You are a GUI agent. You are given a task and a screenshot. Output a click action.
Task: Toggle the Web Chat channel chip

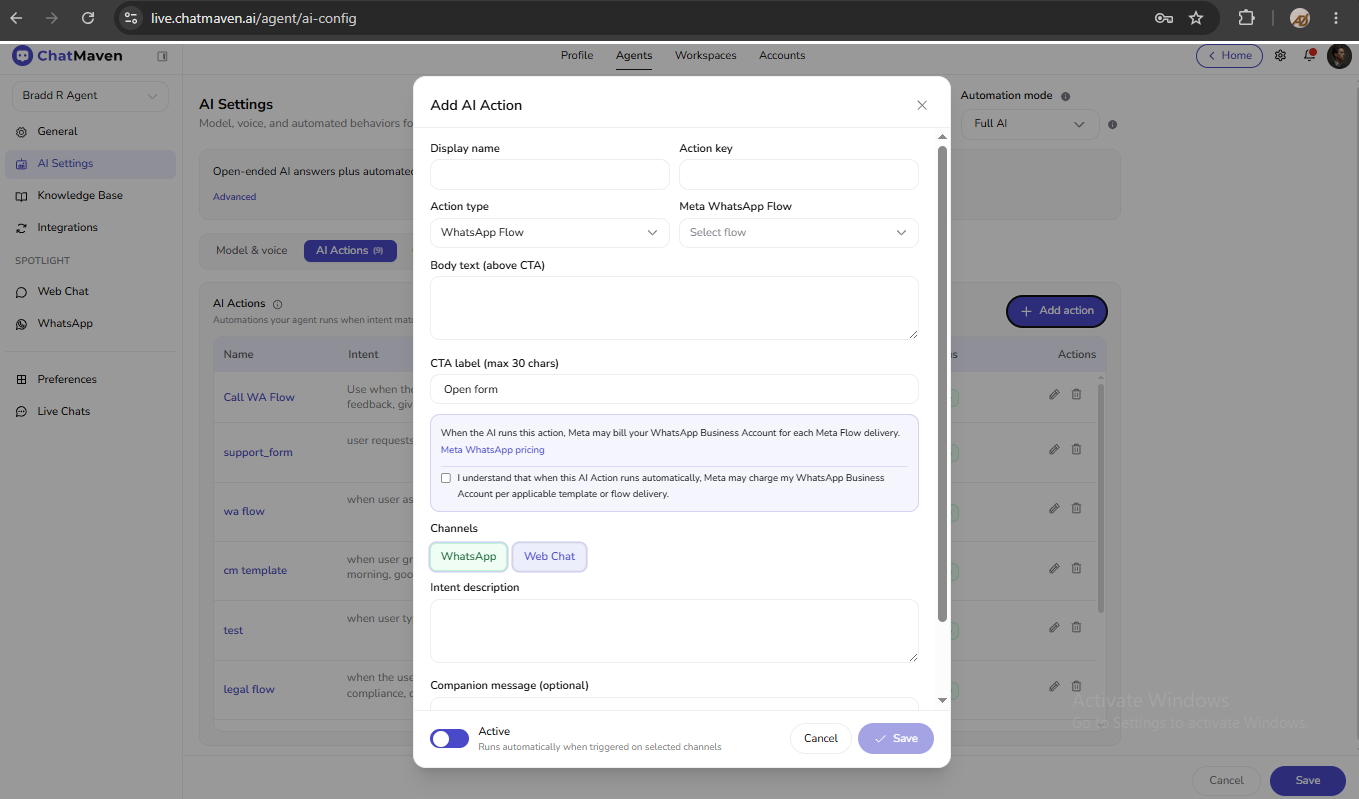[550, 556]
